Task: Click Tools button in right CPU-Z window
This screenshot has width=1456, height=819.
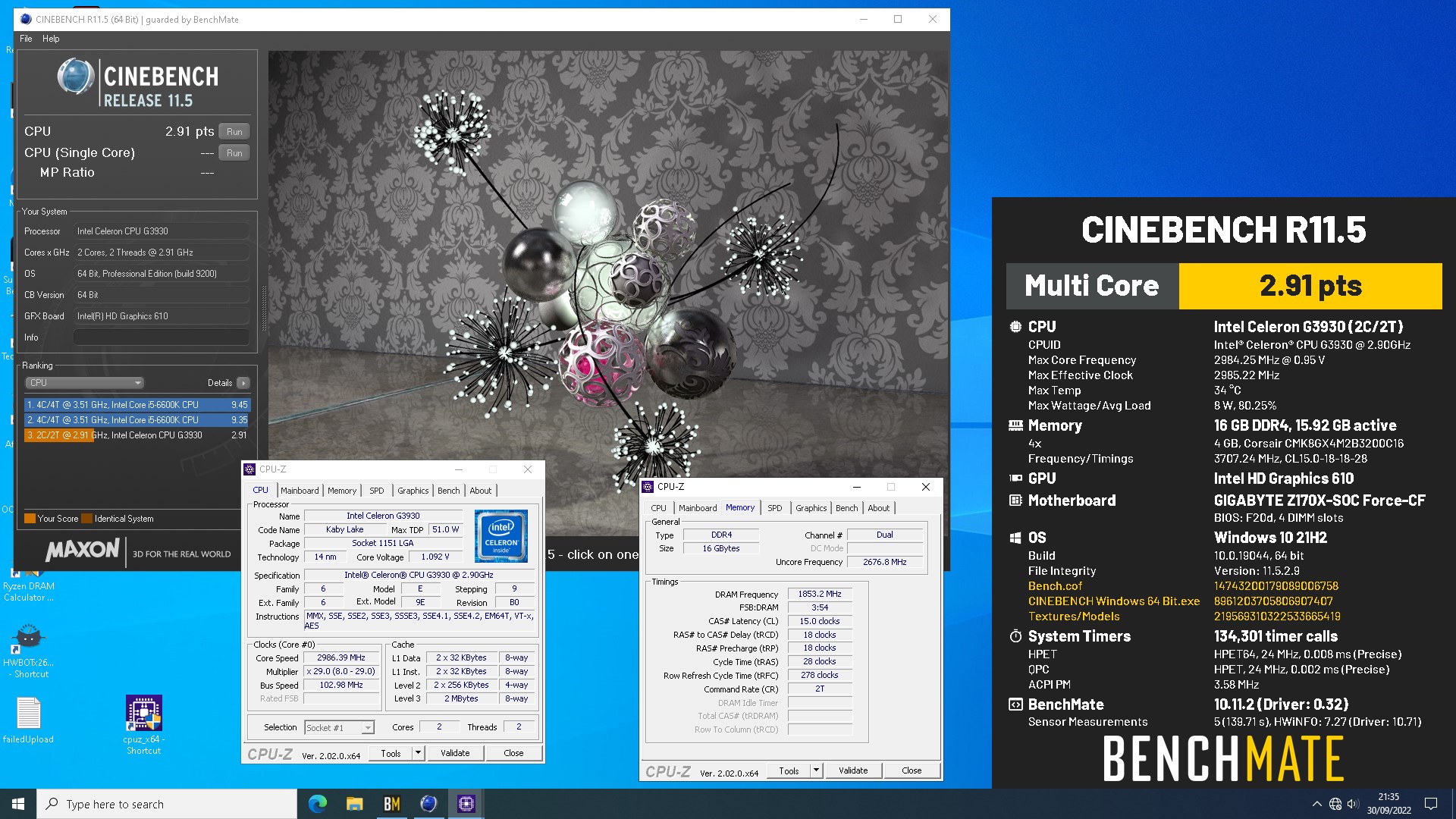Action: coord(789,770)
